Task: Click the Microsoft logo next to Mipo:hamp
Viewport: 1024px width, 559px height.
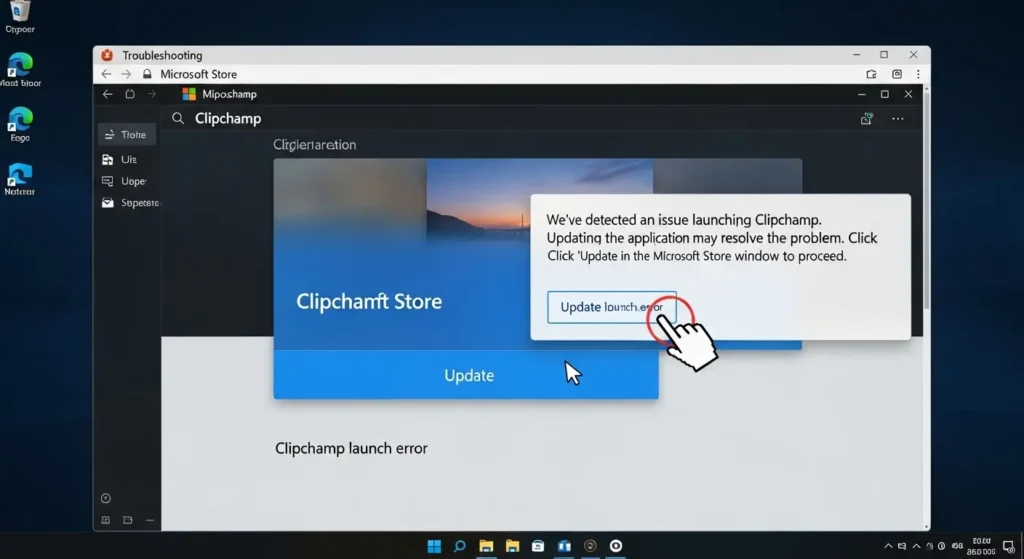Action: (189, 94)
